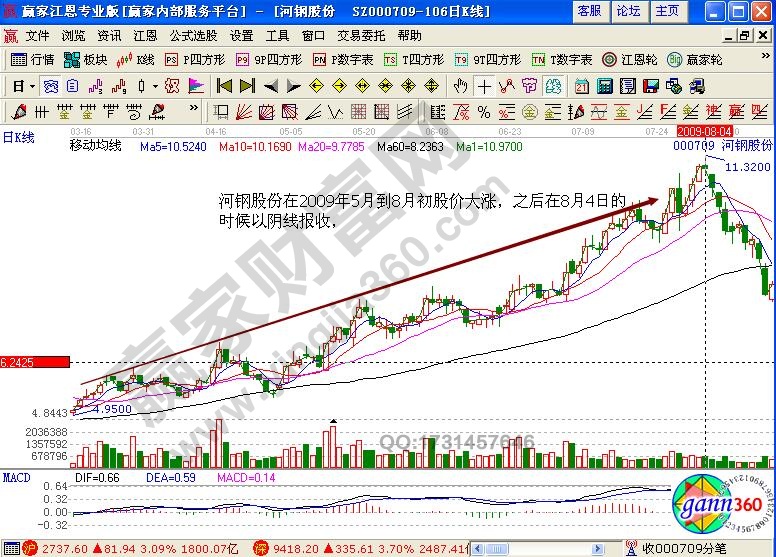Screen dimensions: 776x557
Task: Launch the 赢家轮 wheel tool
Action: pyautogui.click(x=694, y=60)
